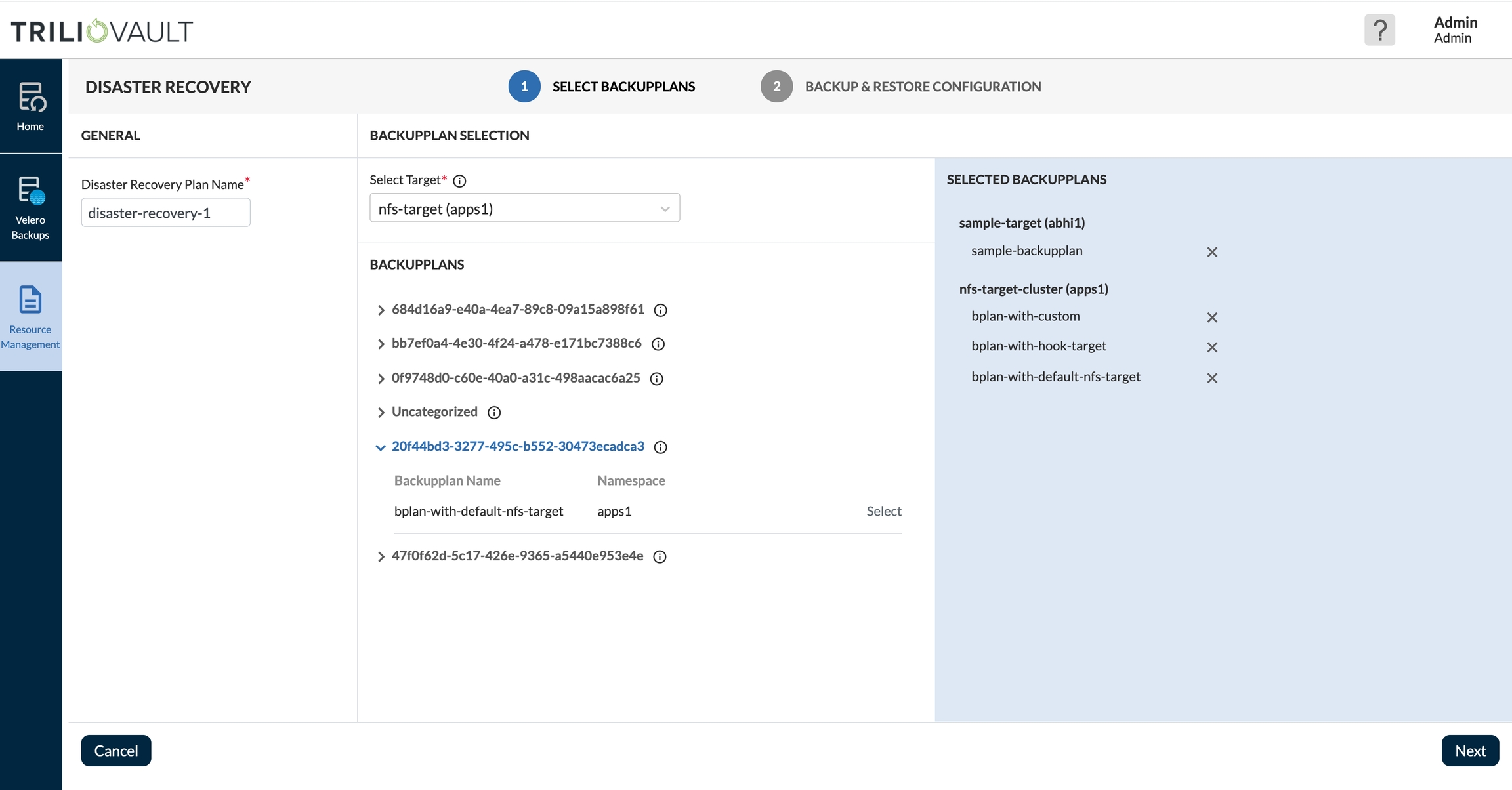Open the help question mark icon
The height and width of the screenshot is (790, 1512).
[1379, 30]
